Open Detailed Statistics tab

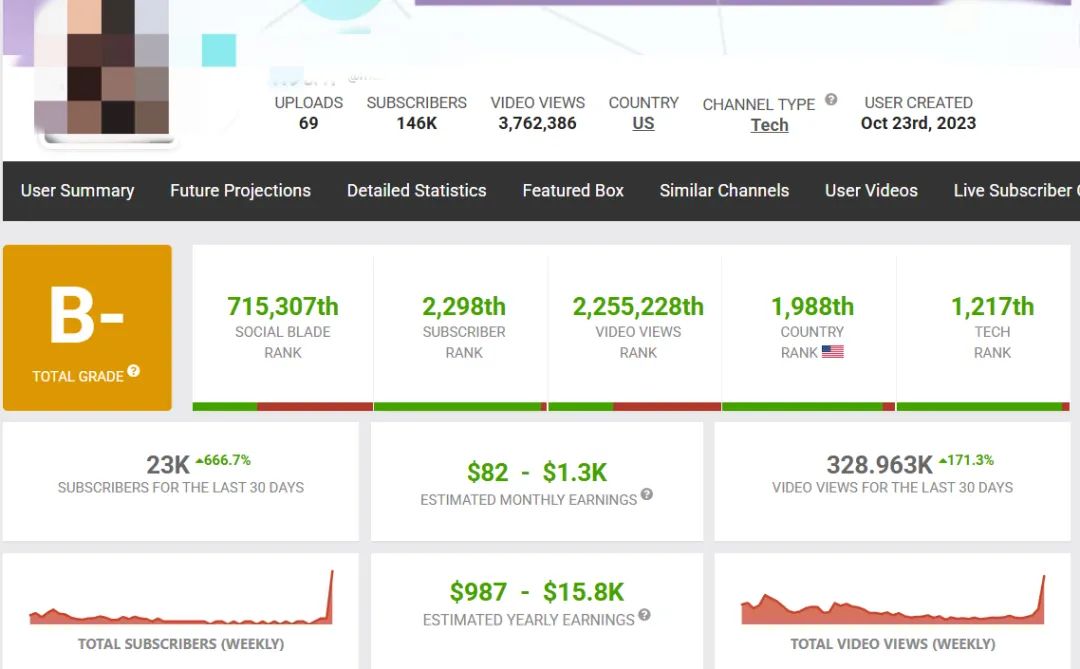[x=416, y=191]
